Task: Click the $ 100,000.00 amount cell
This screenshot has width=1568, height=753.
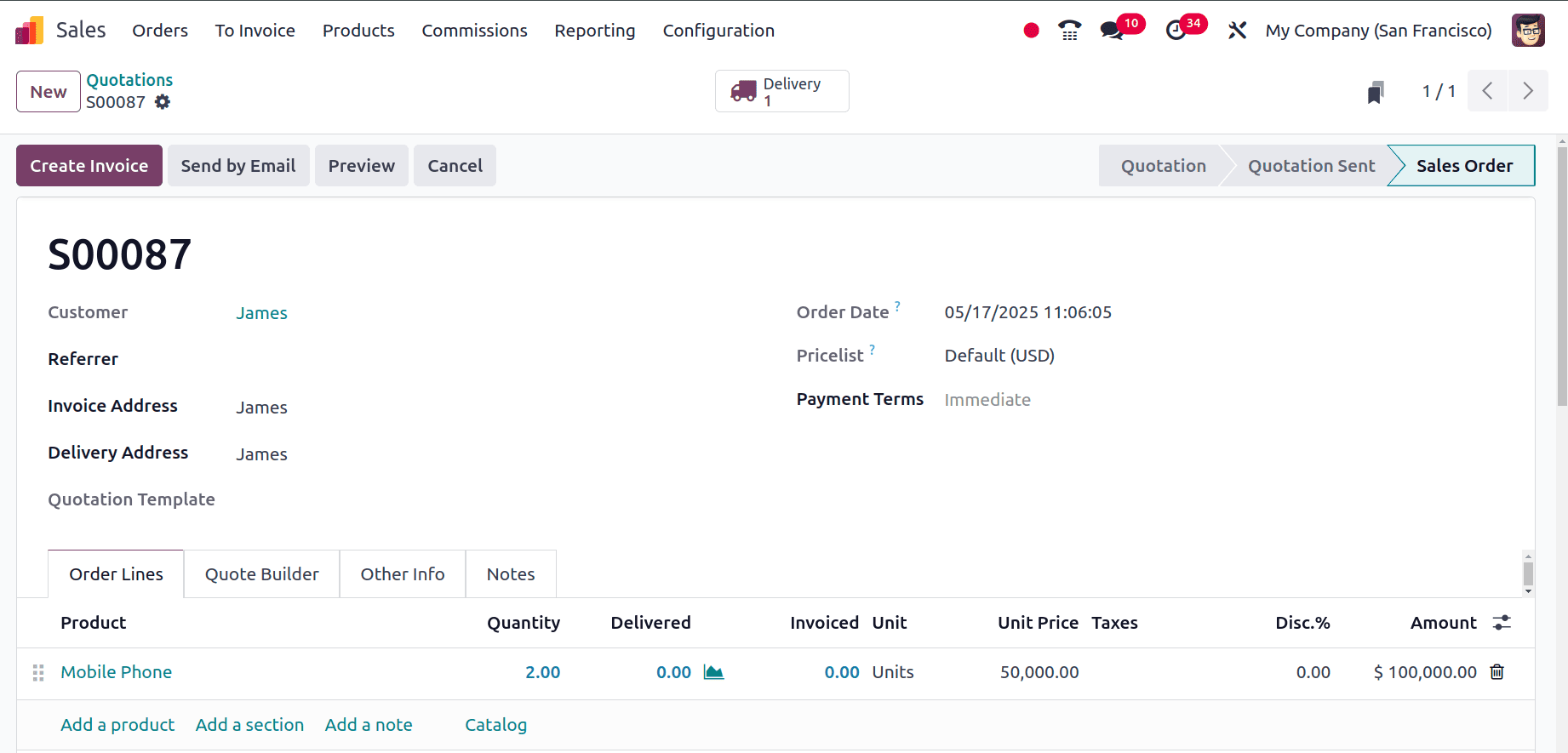Action: click(1425, 672)
